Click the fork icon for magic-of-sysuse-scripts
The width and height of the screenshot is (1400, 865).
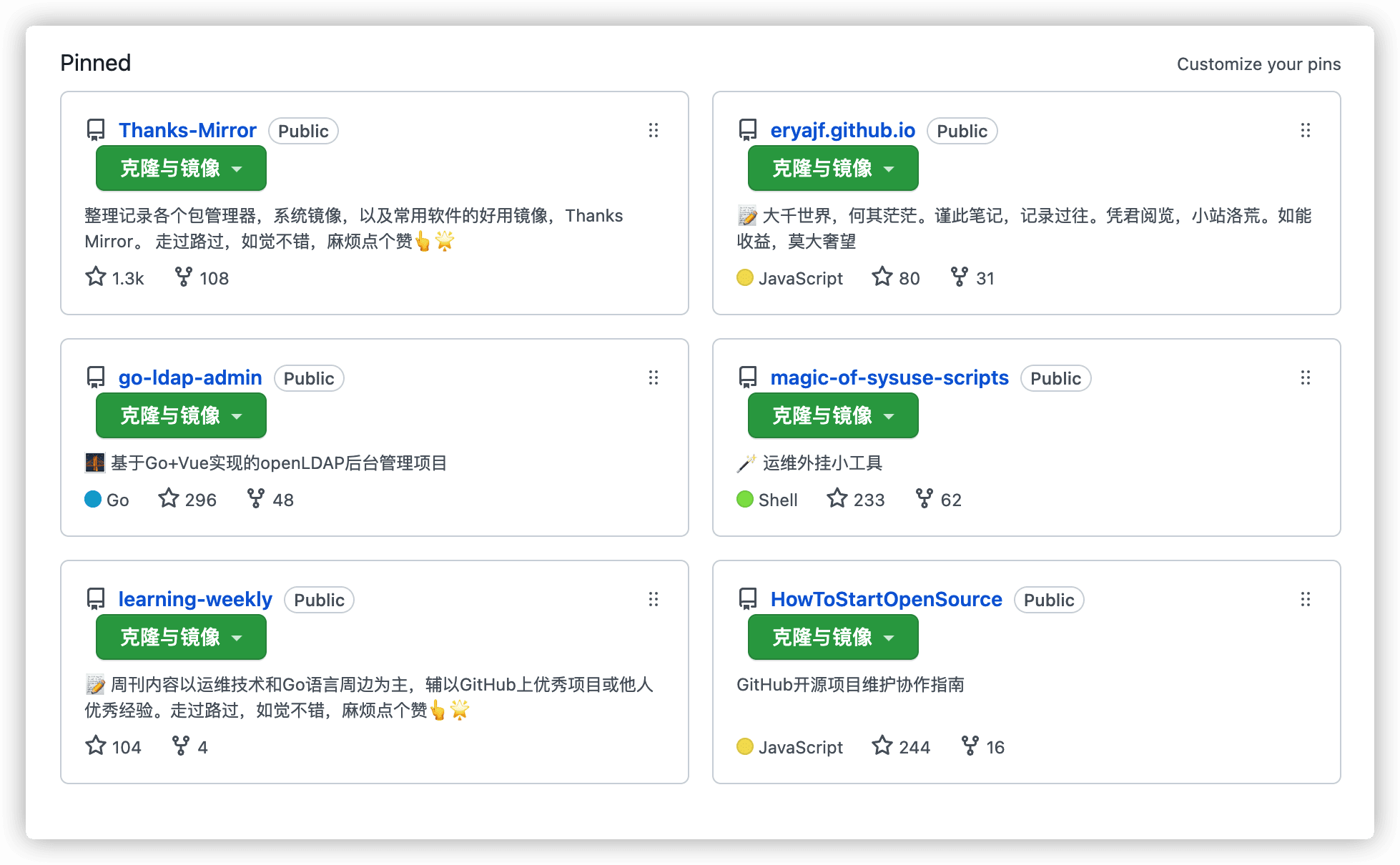coord(924,498)
